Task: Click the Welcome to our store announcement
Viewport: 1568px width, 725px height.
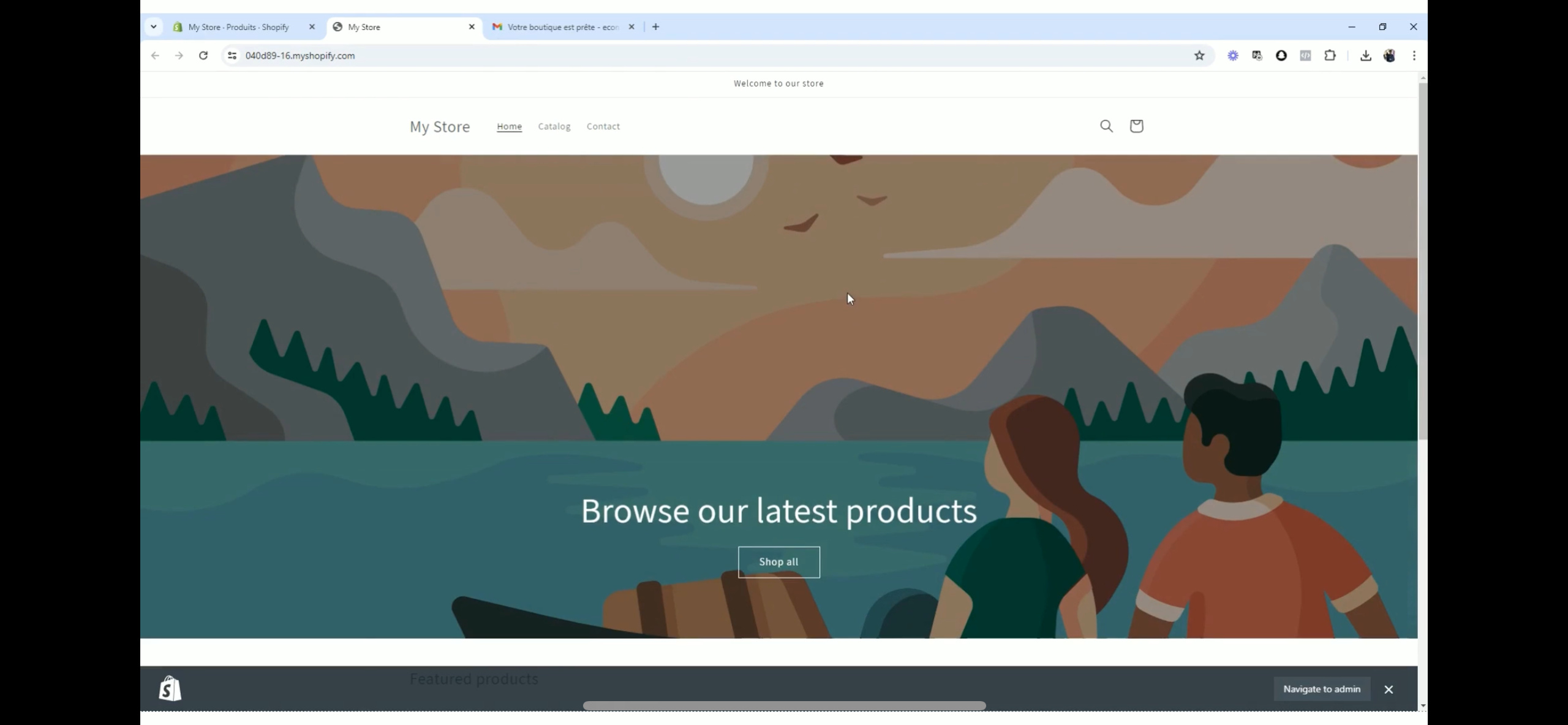Action: pyautogui.click(x=778, y=84)
